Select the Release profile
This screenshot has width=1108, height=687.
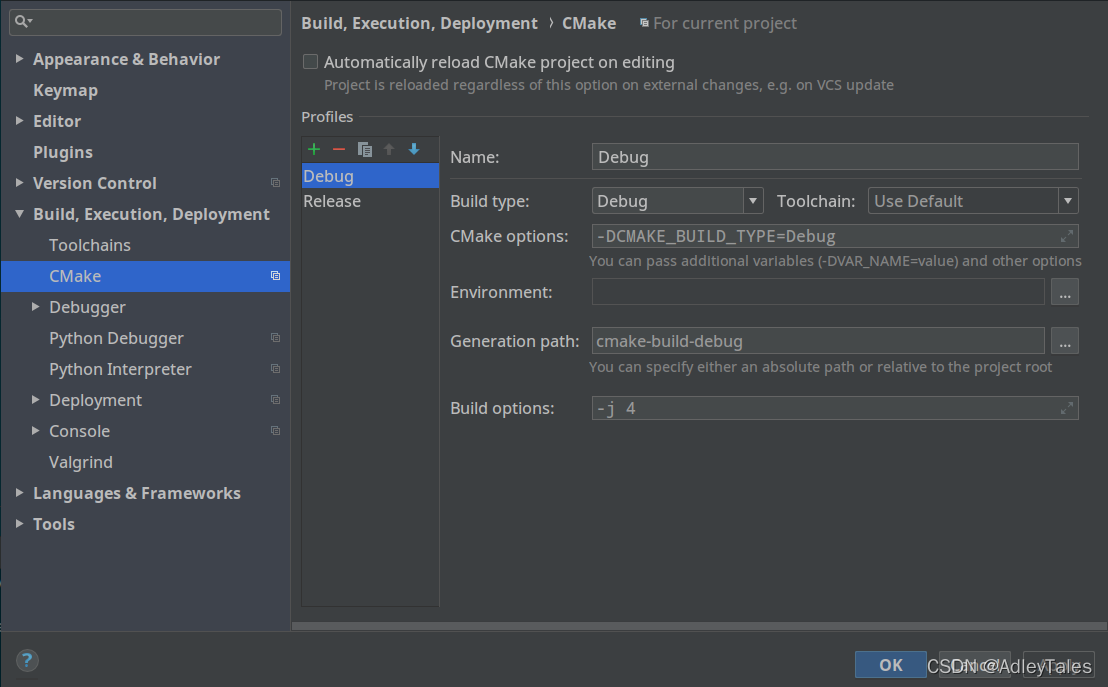pyautogui.click(x=332, y=201)
